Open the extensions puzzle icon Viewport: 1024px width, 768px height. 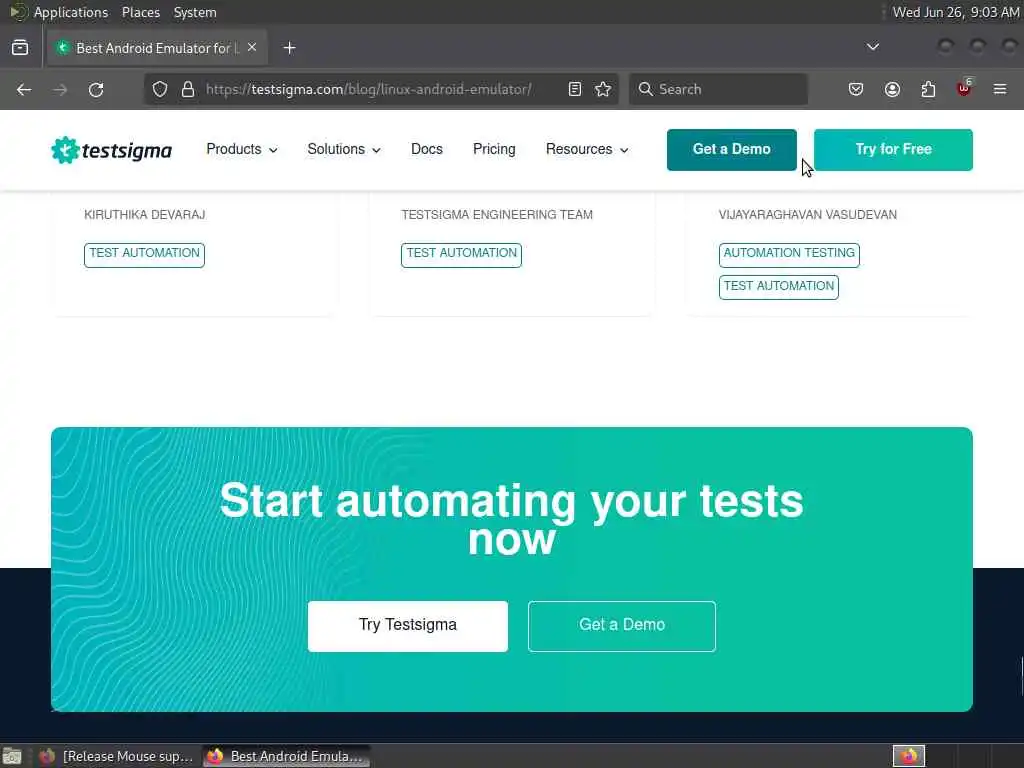point(928,89)
